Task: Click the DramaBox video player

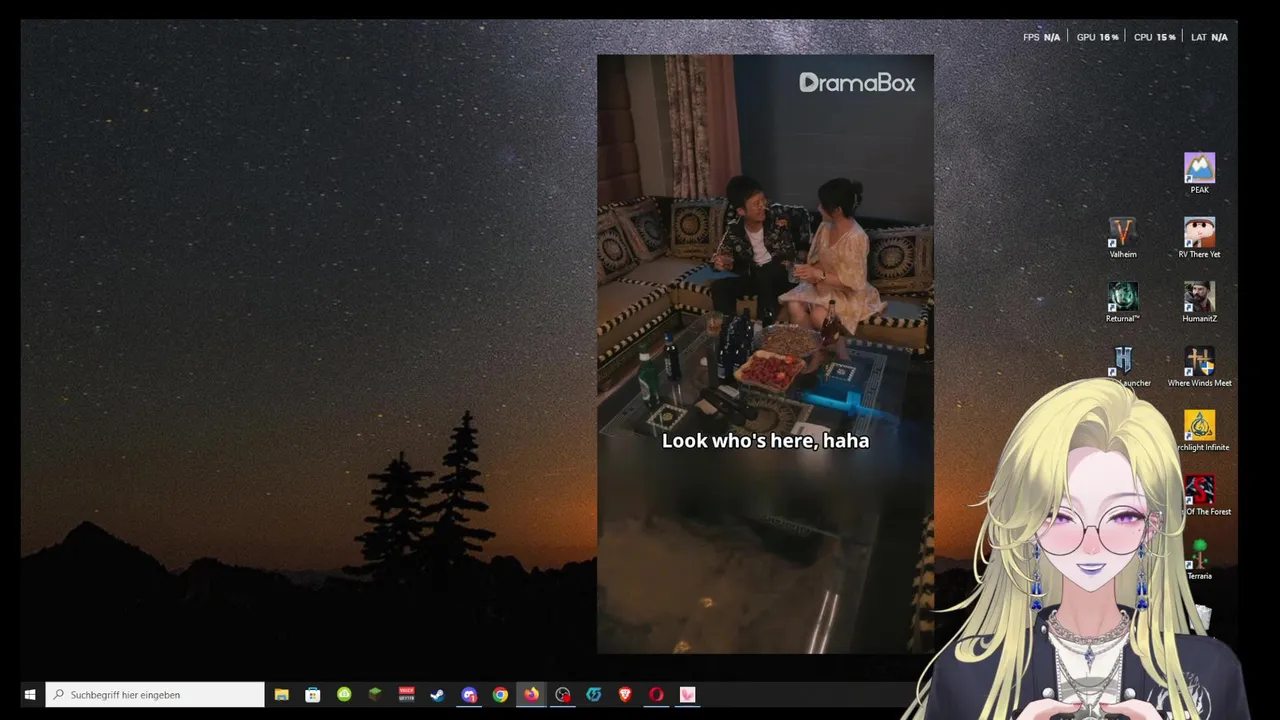Action: coord(765,354)
